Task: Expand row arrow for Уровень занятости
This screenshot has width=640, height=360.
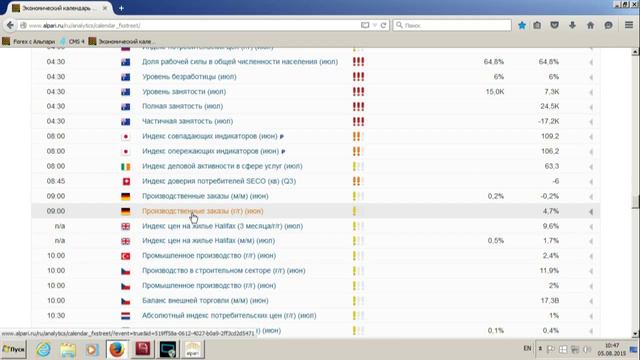Action: (591, 92)
